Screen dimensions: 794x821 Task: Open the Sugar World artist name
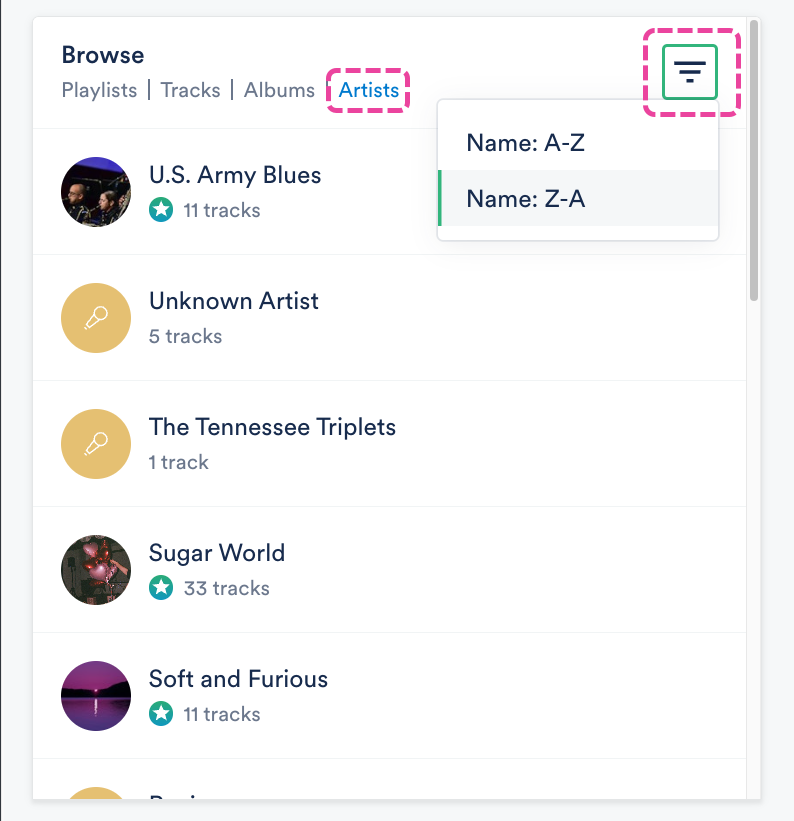click(x=217, y=553)
